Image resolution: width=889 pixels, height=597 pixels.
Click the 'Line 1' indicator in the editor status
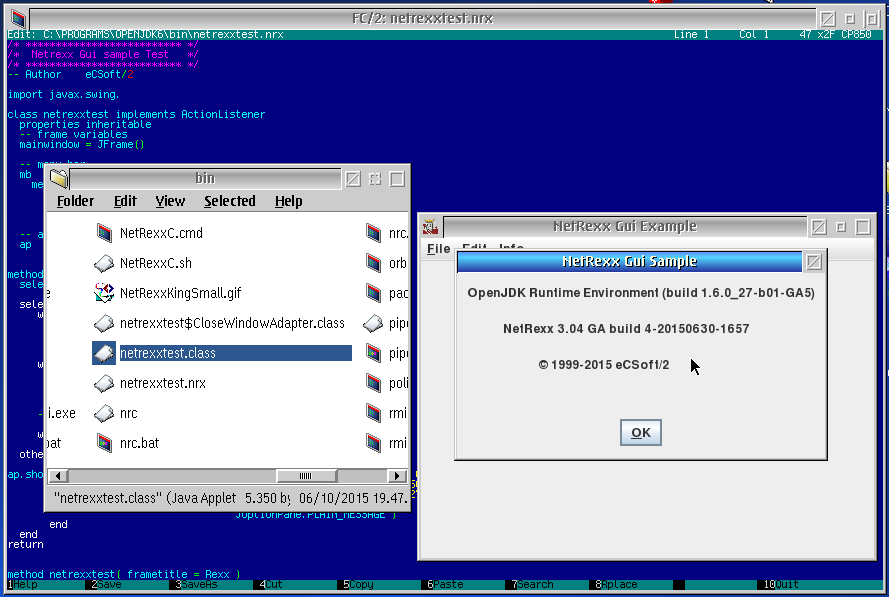[691, 35]
